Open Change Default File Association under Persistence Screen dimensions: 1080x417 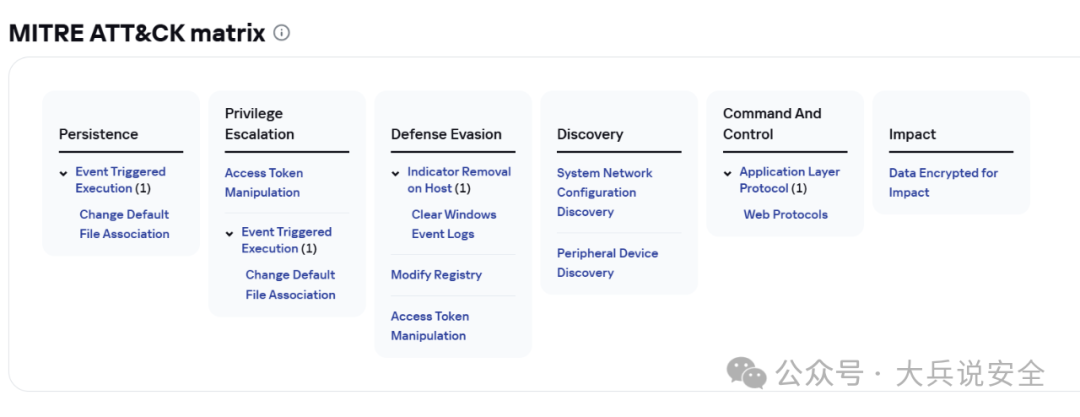coord(124,224)
